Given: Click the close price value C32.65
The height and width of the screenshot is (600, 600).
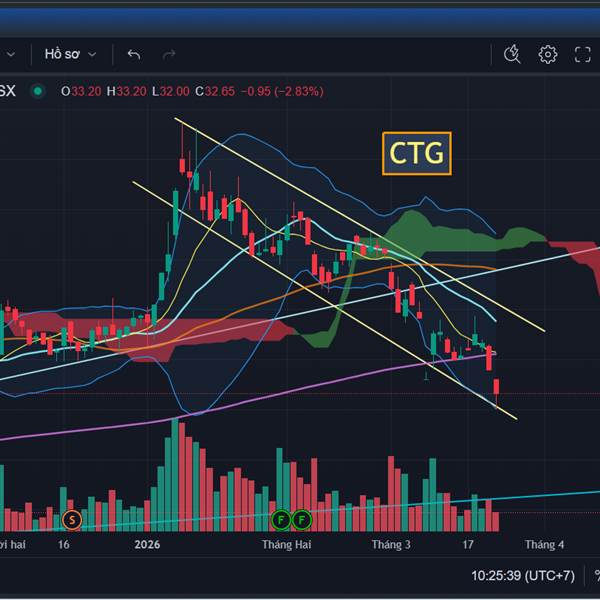Looking at the screenshot, I should (x=215, y=91).
